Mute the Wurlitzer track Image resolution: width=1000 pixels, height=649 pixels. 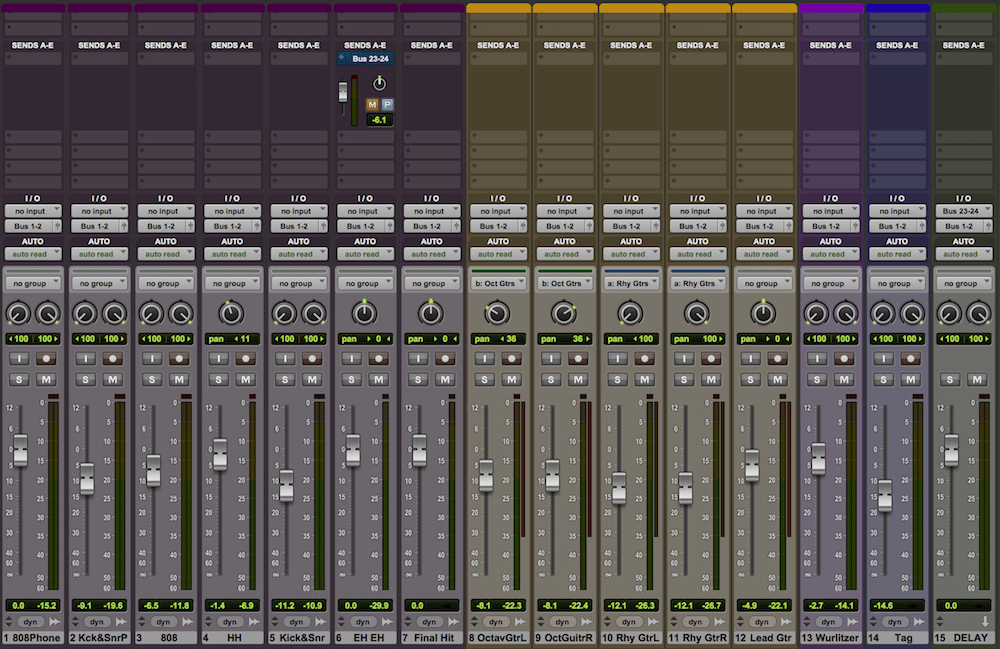click(844, 378)
